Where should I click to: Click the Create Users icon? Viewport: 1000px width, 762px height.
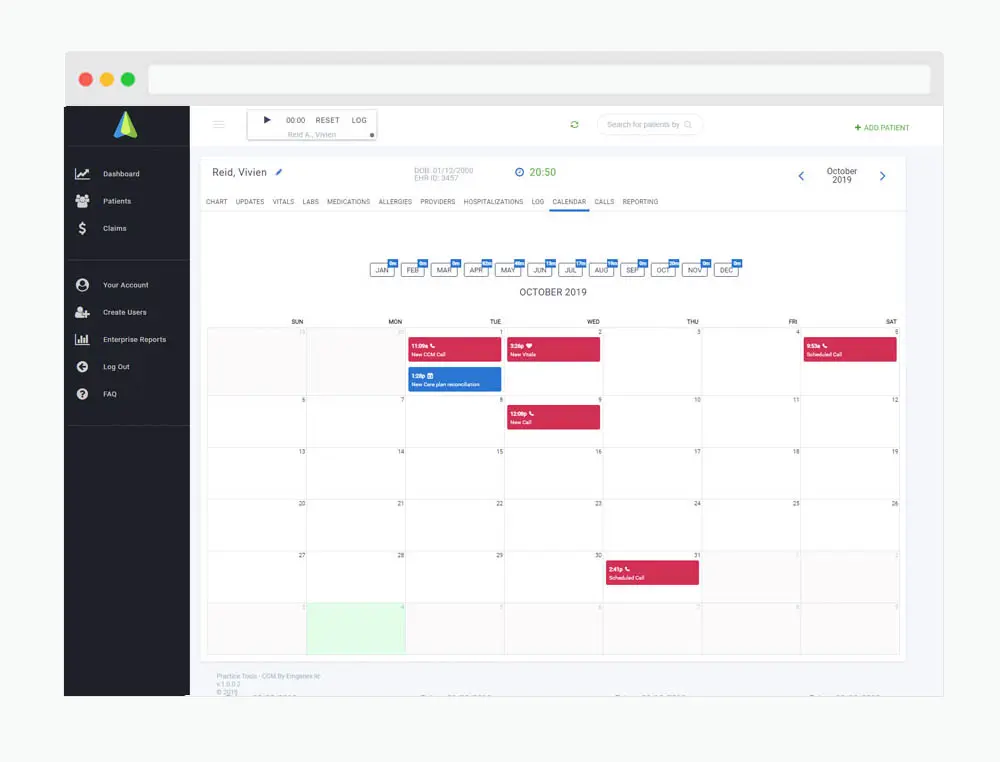(x=82, y=312)
